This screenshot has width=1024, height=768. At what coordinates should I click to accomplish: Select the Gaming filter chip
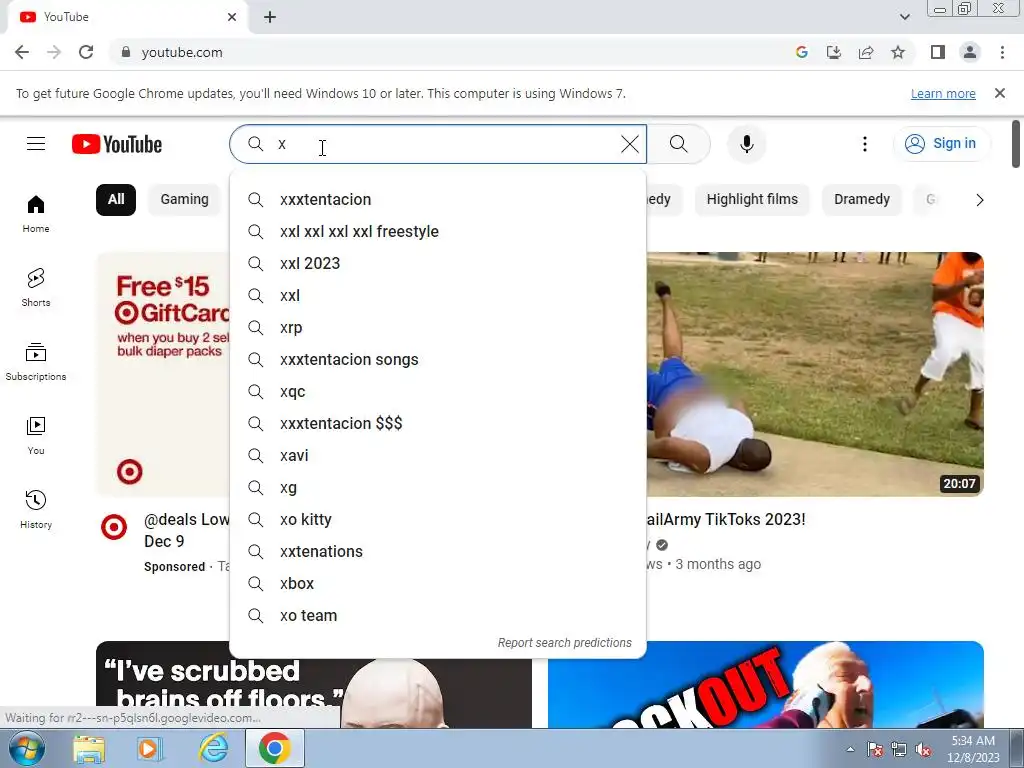click(185, 199)
